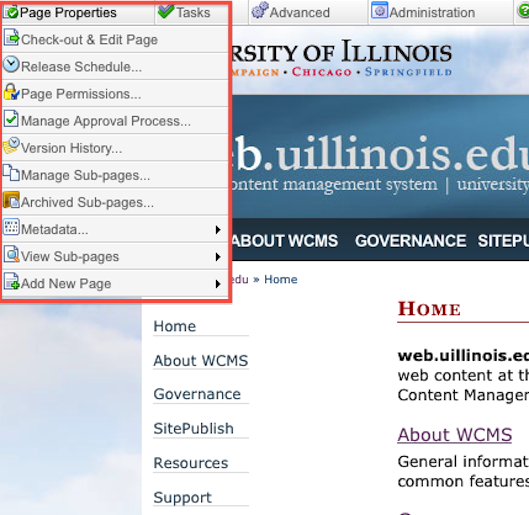Click the Version History icon
Viewport: 529px width, 515px height.
pyautogui.click(x=11, y=146)
